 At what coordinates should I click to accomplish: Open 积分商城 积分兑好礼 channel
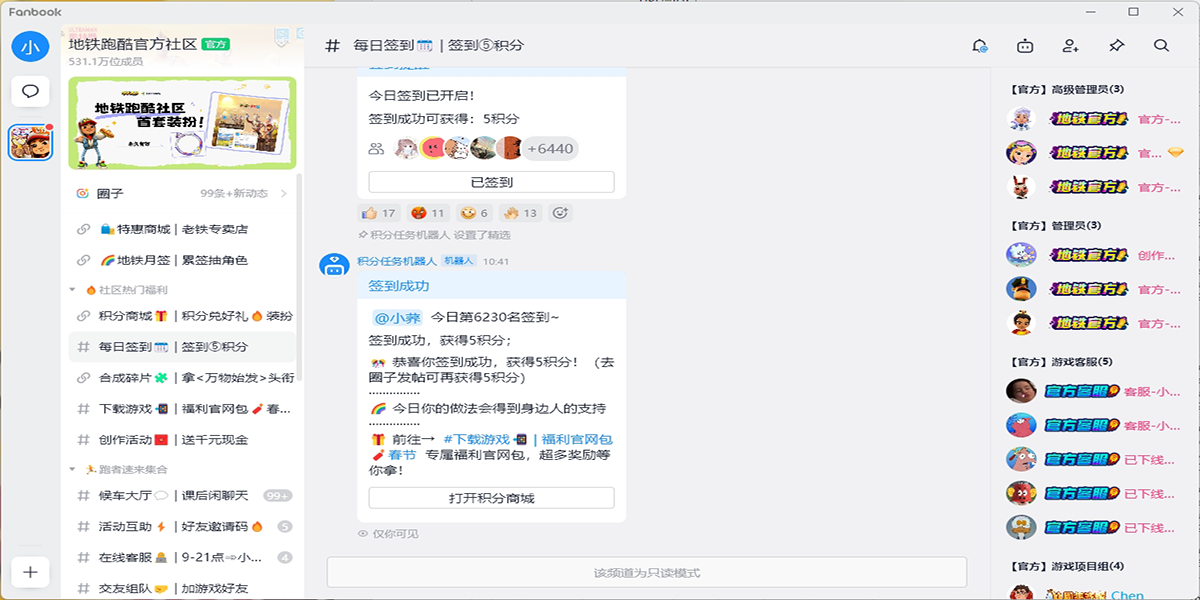pyautogui.click(x=181, y=316)
